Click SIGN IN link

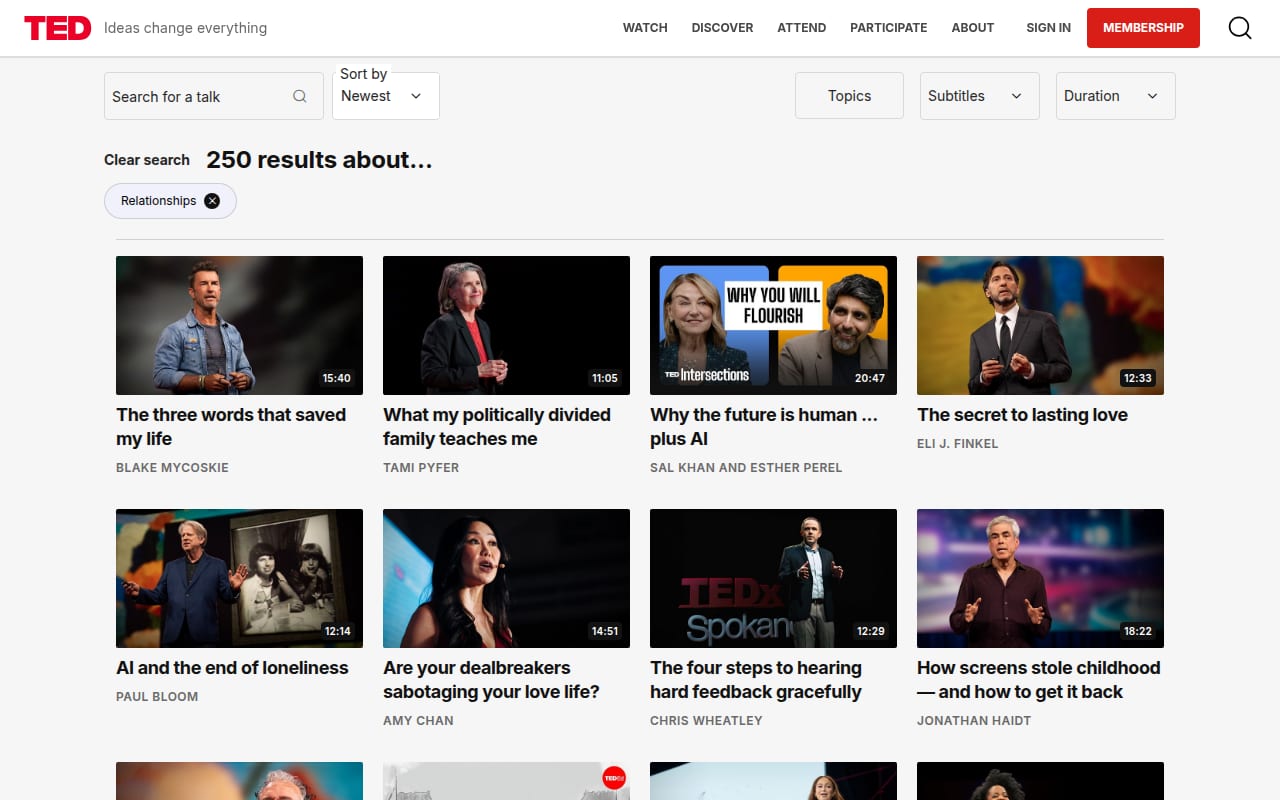1048,28
